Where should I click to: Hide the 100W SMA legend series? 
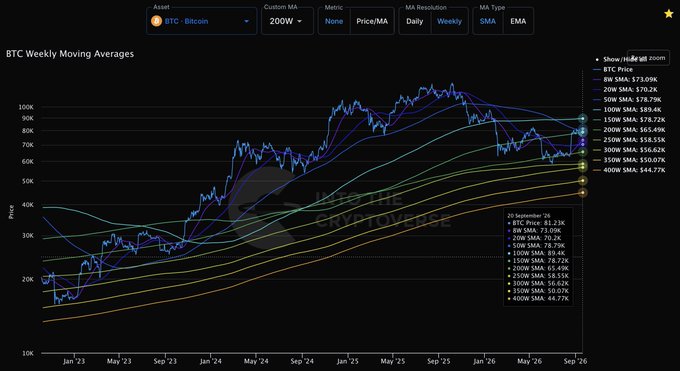pyautogui.click(x=627, y=110)
